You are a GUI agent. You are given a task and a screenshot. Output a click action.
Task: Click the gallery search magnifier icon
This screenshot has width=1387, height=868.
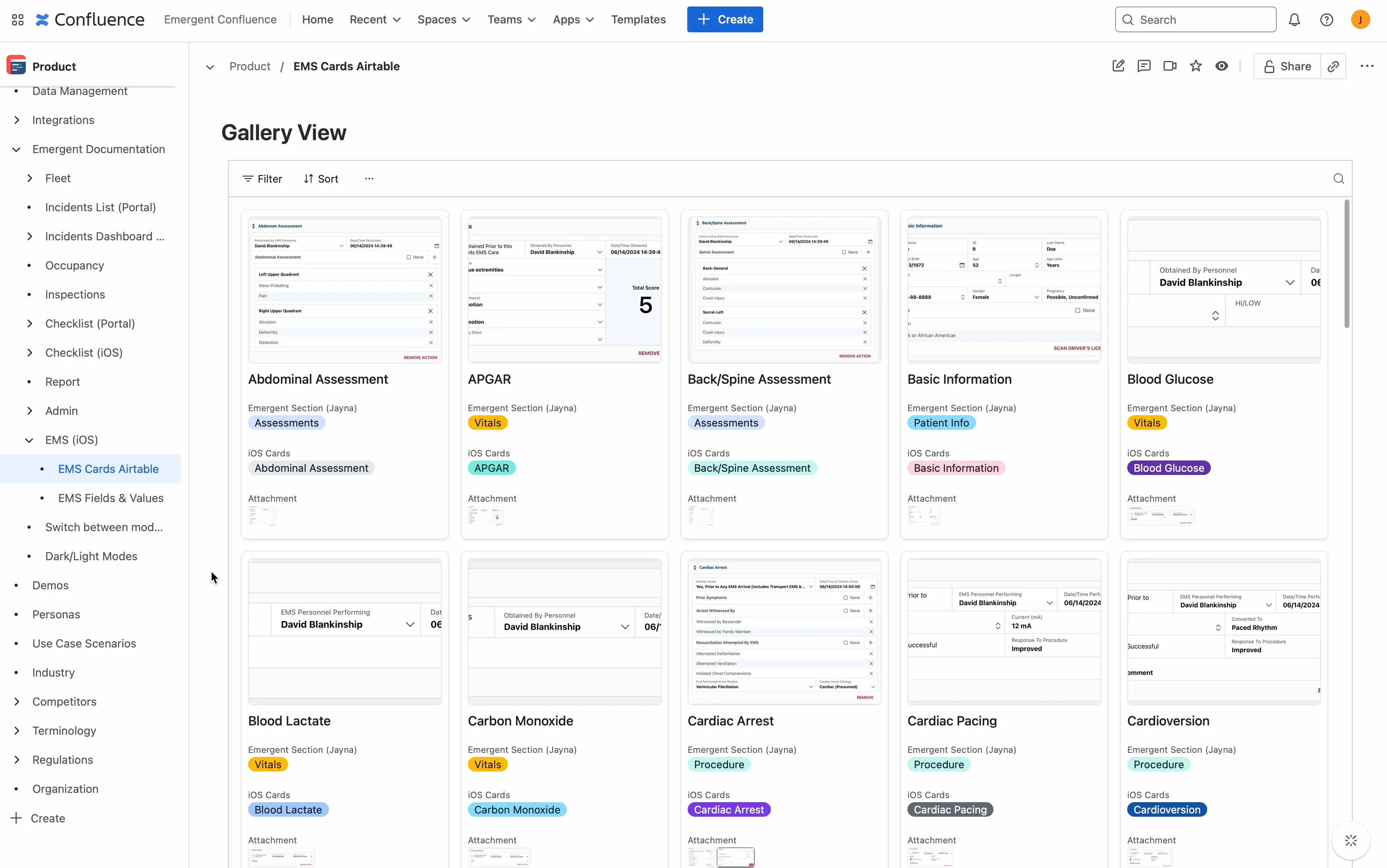pyautogui.click(x=1338, y=179)
